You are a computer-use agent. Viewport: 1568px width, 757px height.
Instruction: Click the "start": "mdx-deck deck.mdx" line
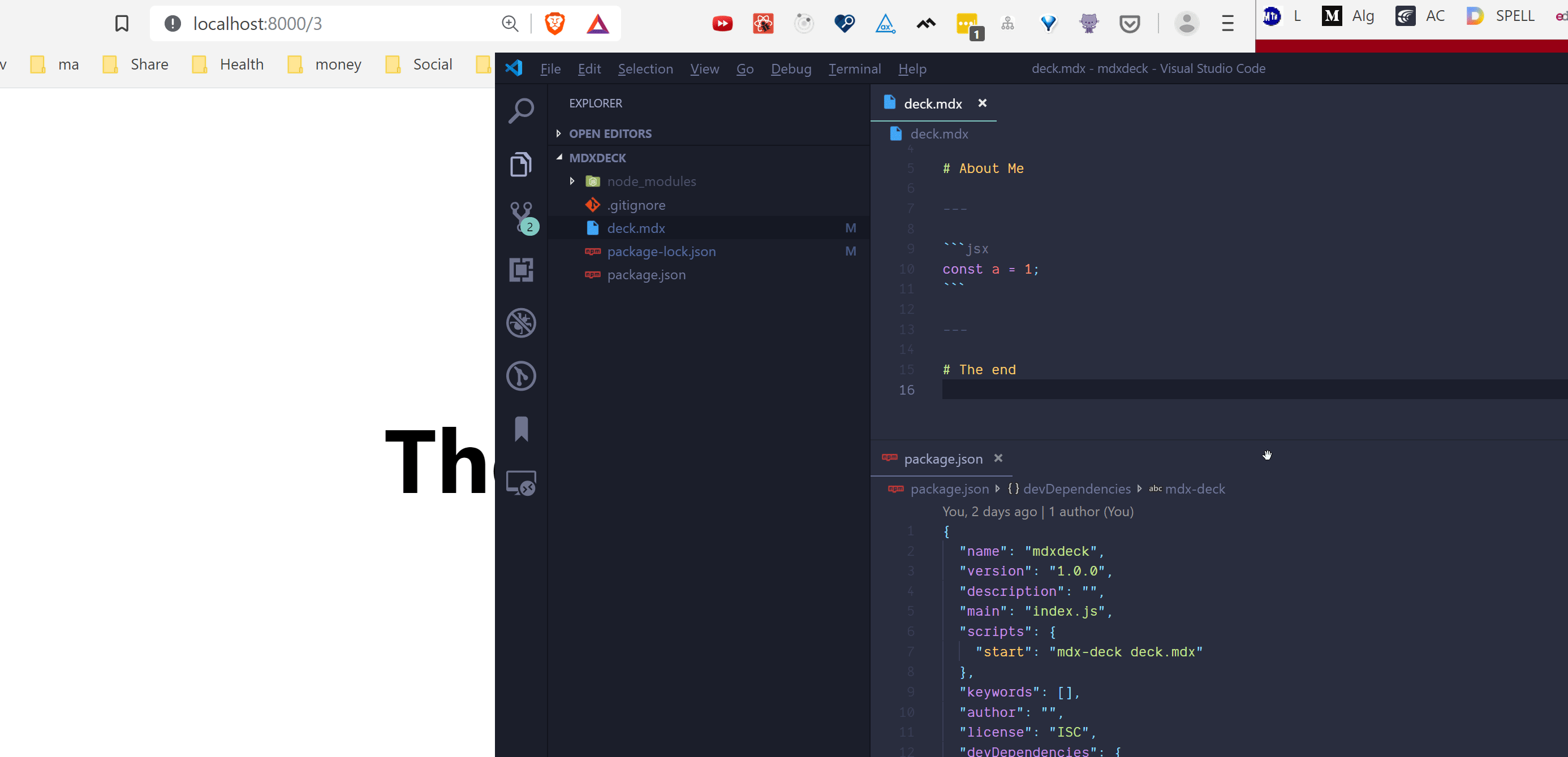[x=1088, y=652]
